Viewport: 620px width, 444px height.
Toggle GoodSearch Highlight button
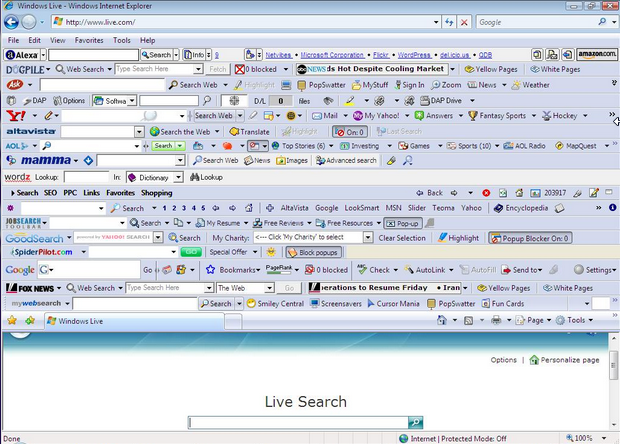pyautogui.click(x=458, y=238)
